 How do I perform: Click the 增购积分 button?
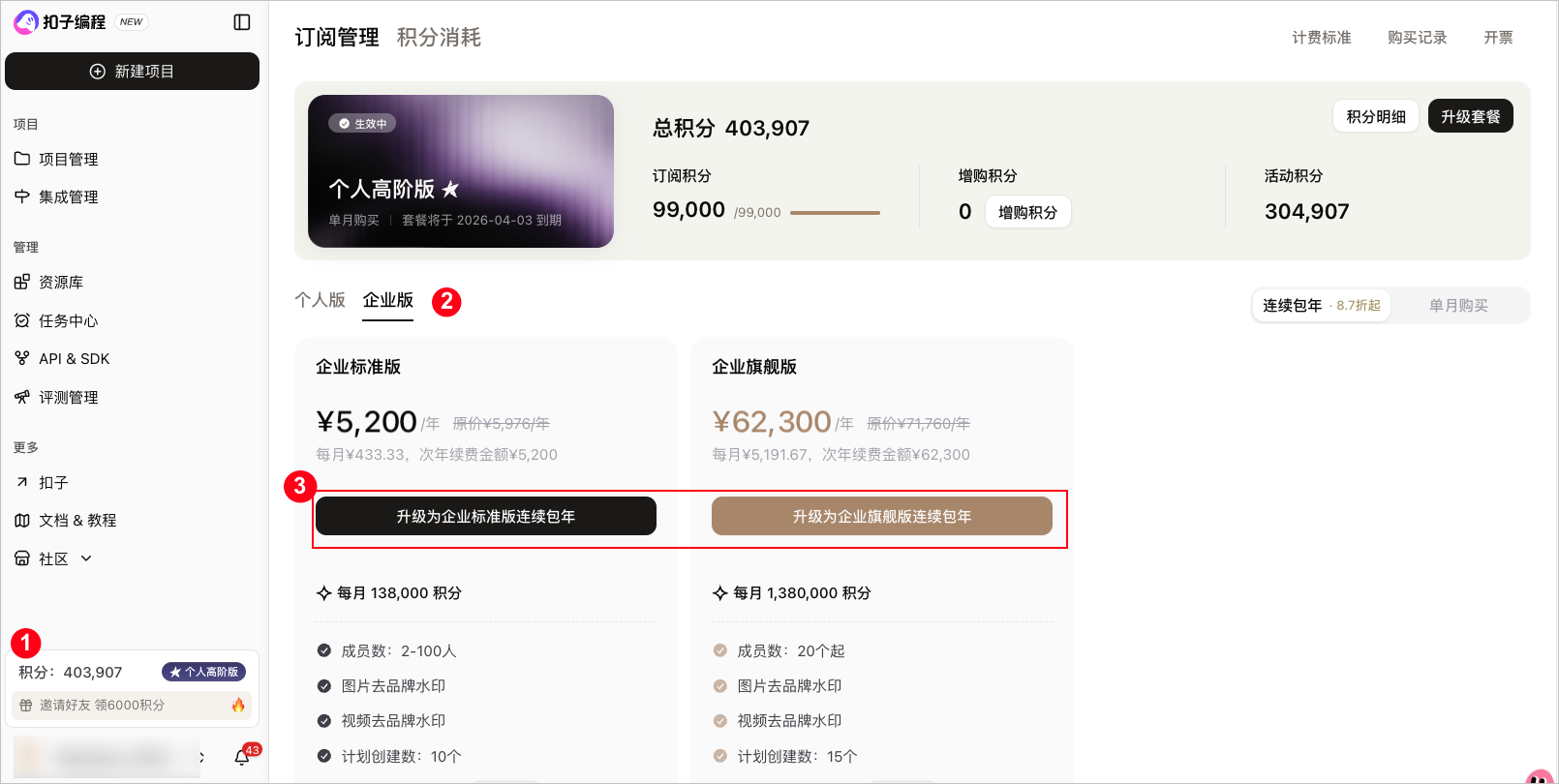click(x=1028, y=212)
